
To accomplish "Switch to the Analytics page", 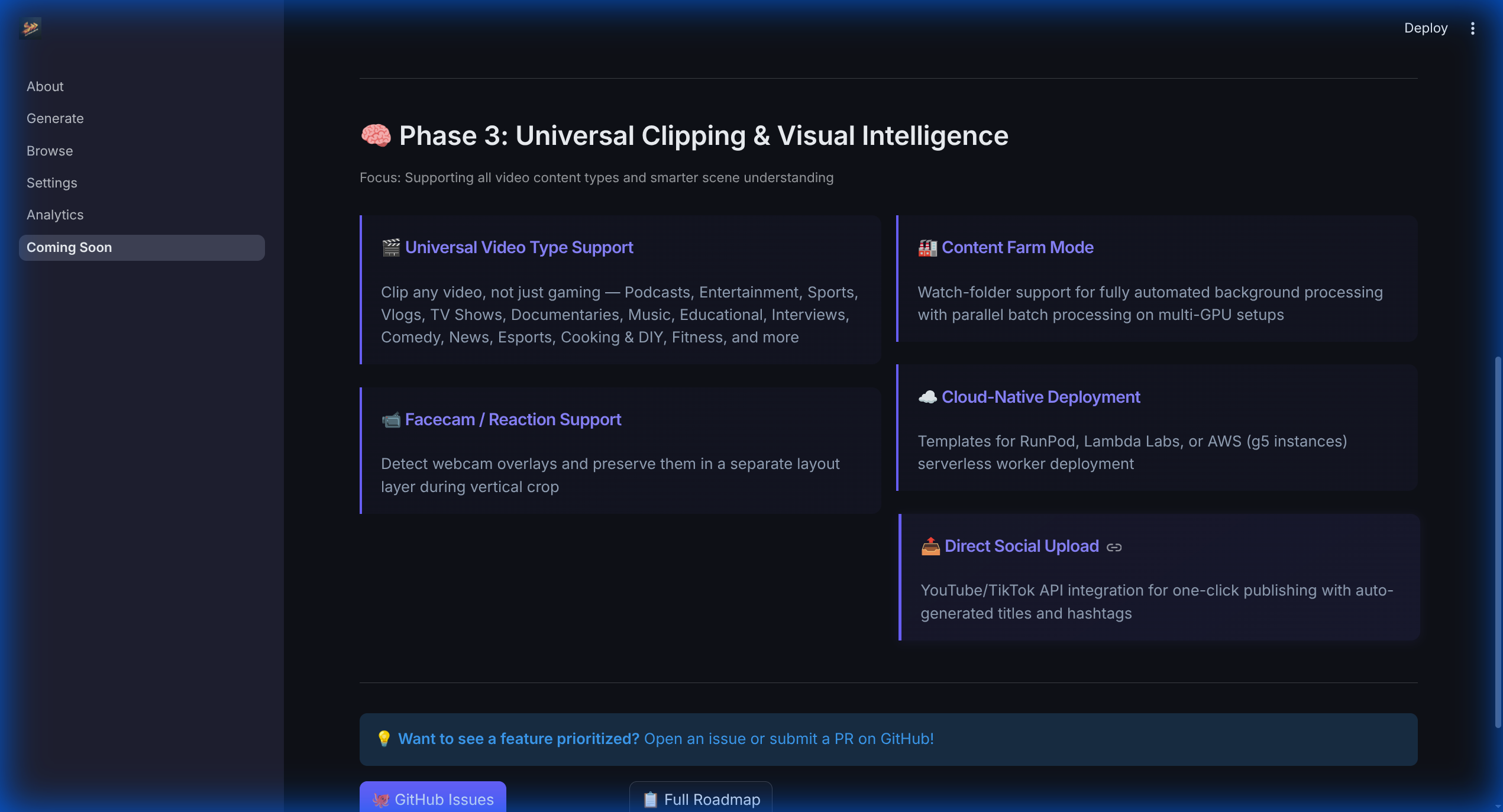I will click(55, 215).
